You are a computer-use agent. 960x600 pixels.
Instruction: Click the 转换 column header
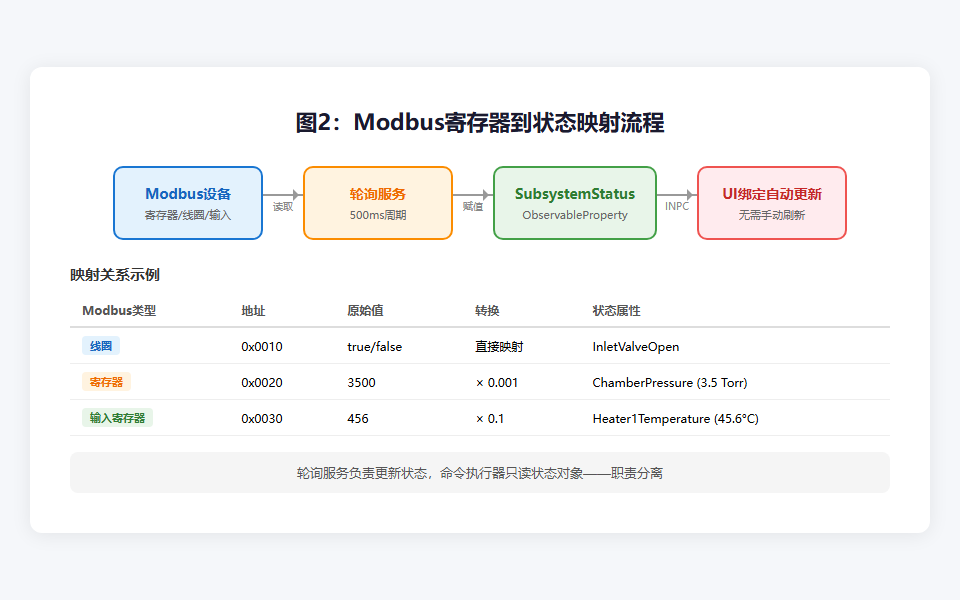[x=487, y=310]
